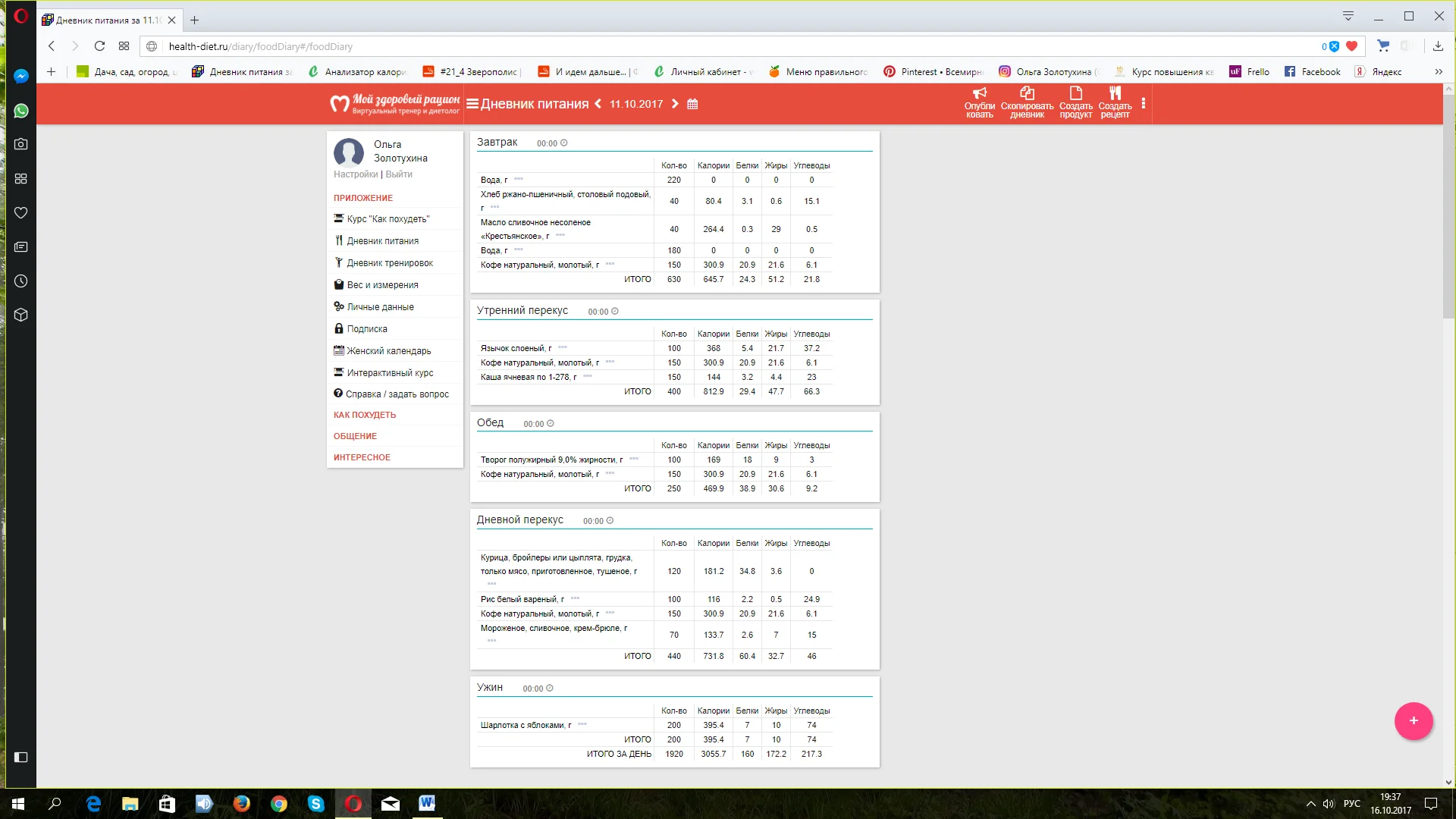This screenshot has height=819, width=1456.
Task: Expand the ОБЩЕНИЕ sidebar section
Action: click(355, 436)
